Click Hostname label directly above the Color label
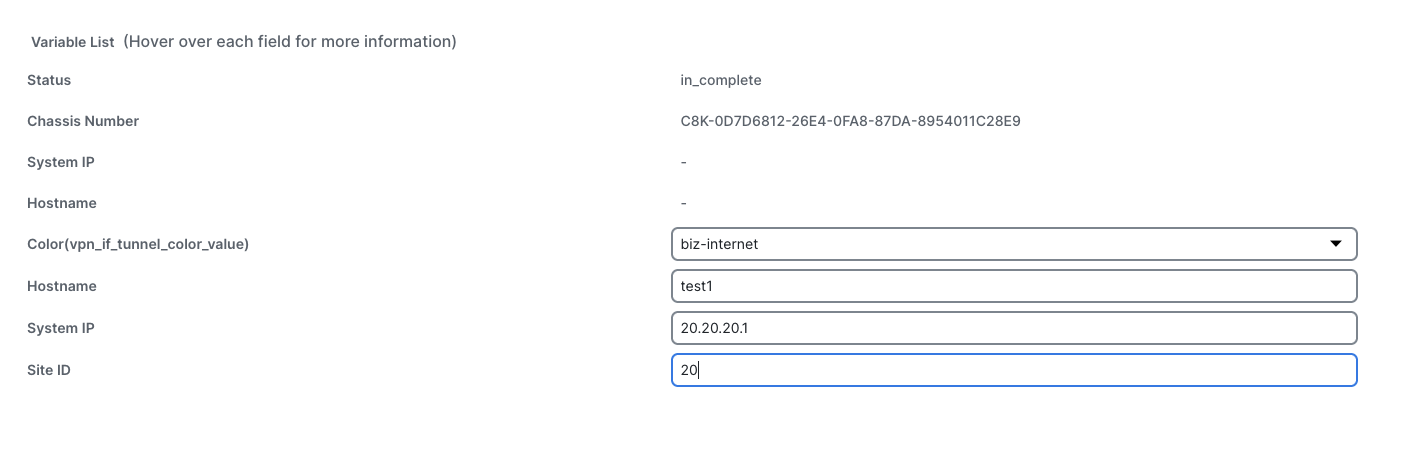Screen dimensions: 1415x471 pos(62,203)
